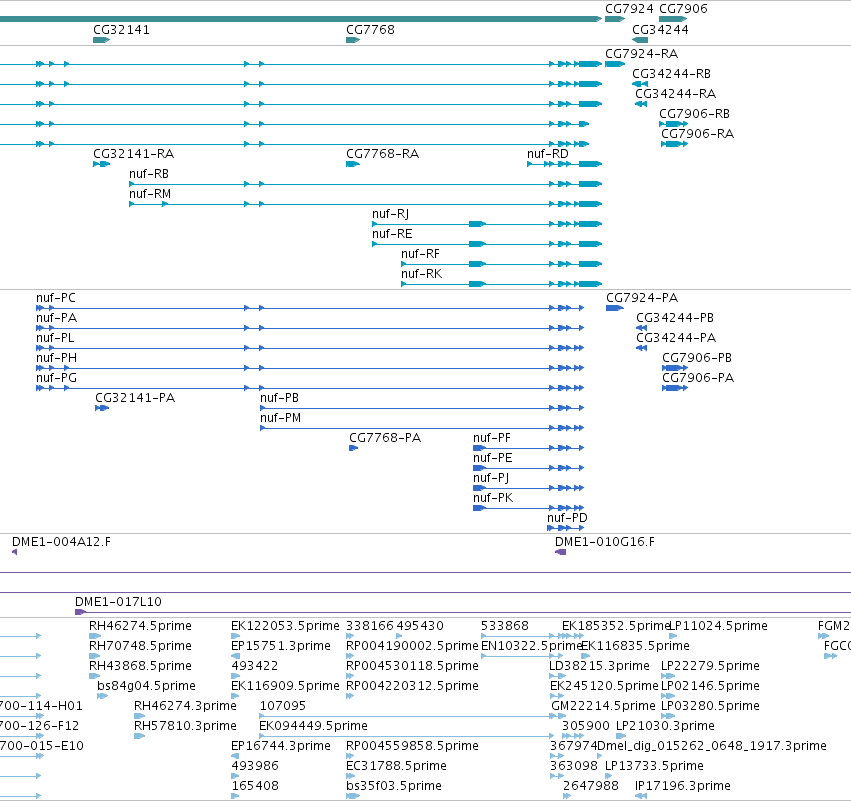Click the nuf-PH label
The height and width of the screenshot is (801, 851).
56,358
